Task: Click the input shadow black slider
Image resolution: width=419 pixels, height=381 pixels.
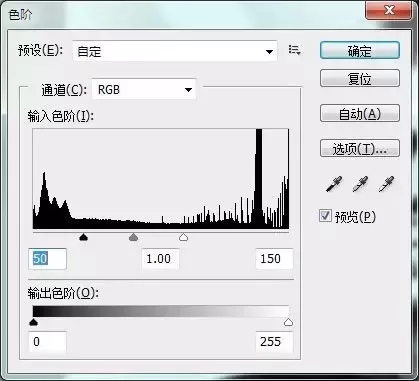Action: [83, 237]
